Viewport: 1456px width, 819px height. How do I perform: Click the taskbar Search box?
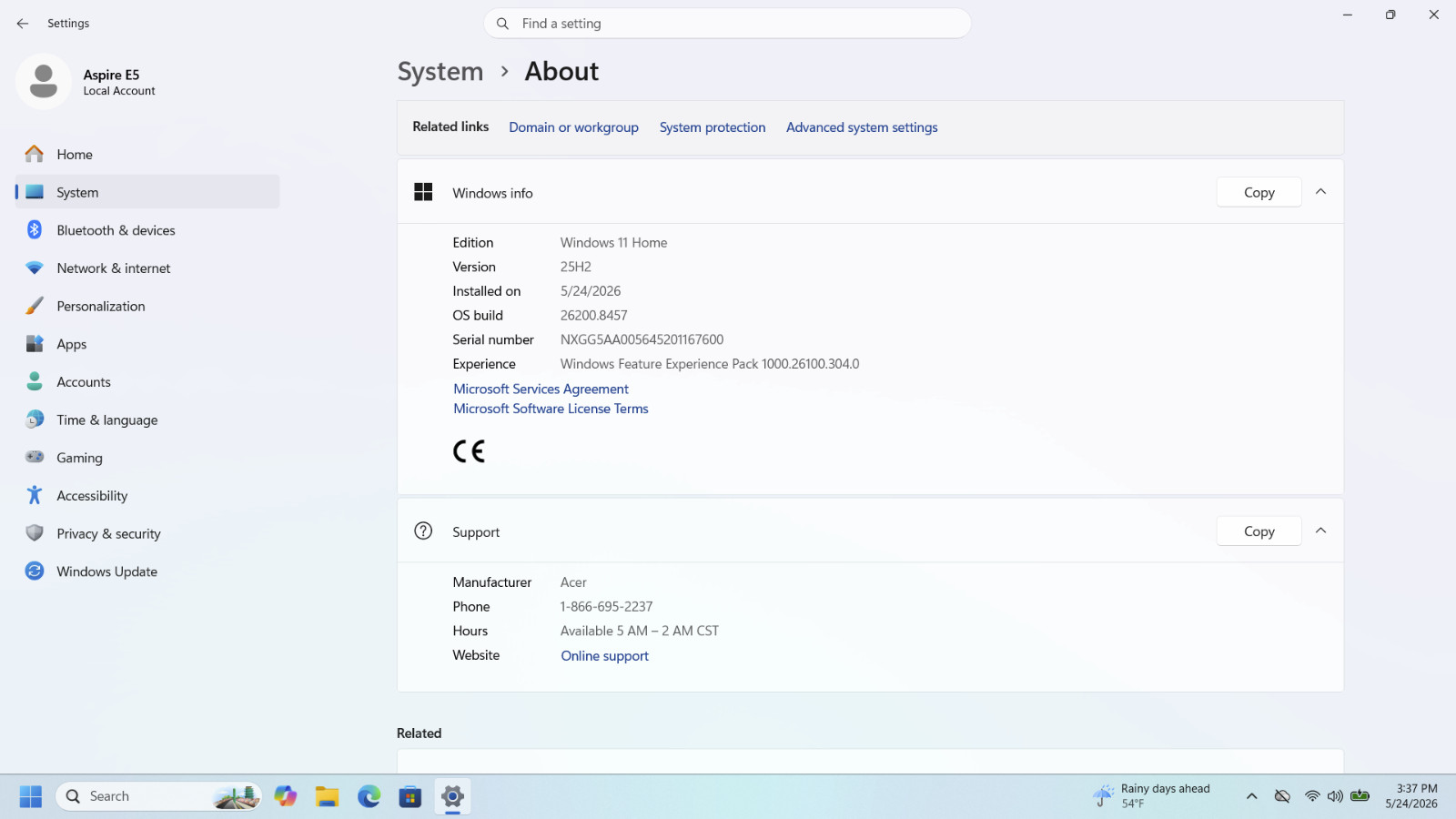tap(159, 796)
